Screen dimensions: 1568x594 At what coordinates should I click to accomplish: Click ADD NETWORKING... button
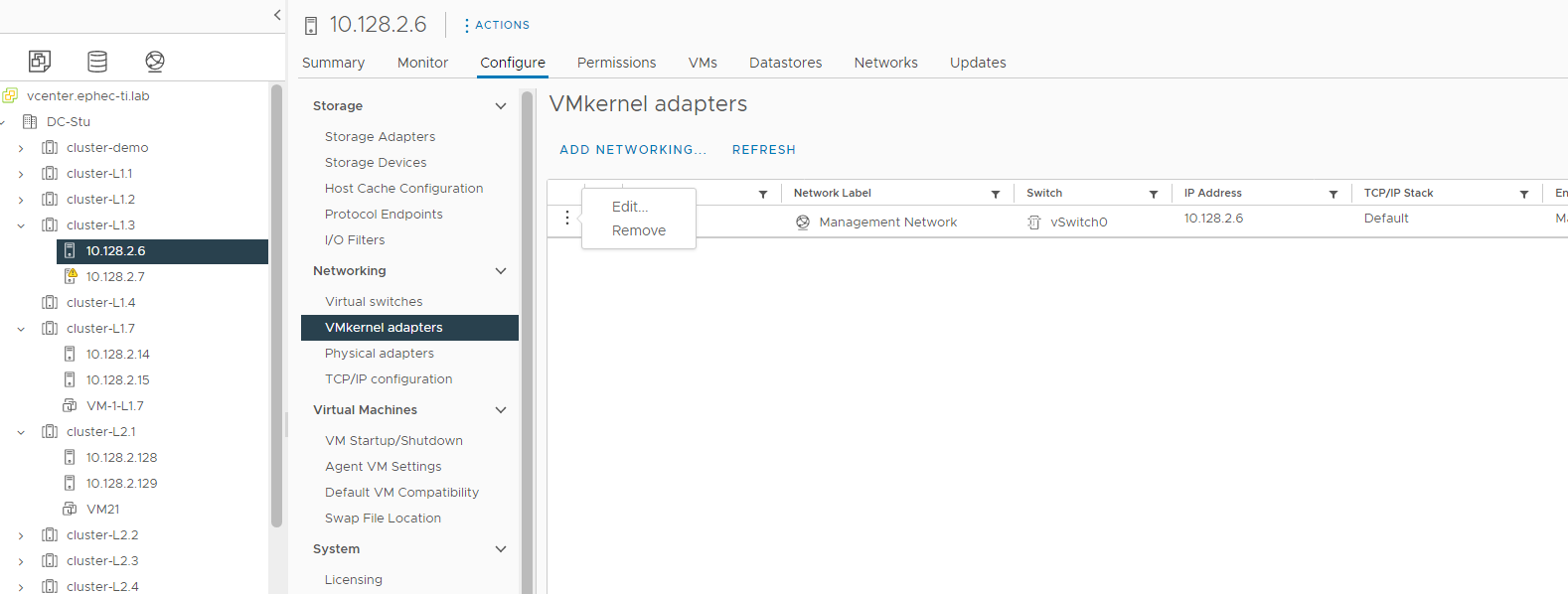(x=633, y=150)
